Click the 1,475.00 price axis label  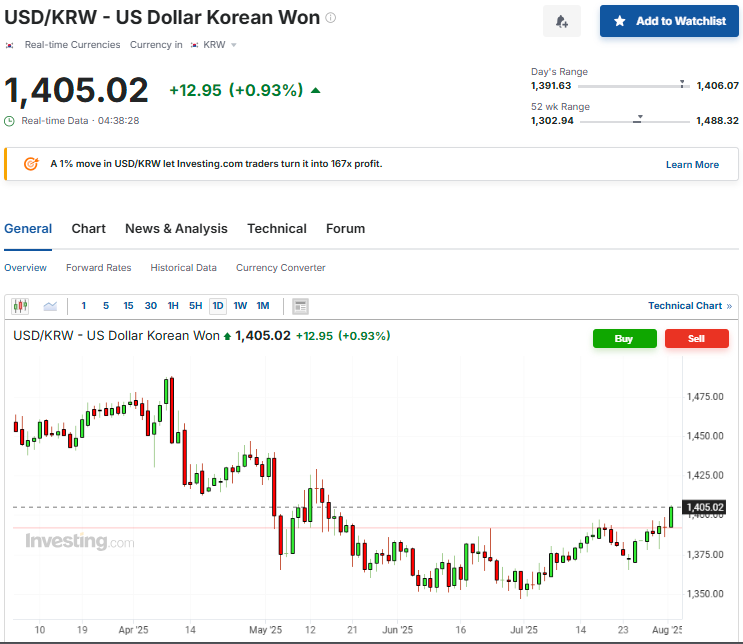click(x=705, y=397)
